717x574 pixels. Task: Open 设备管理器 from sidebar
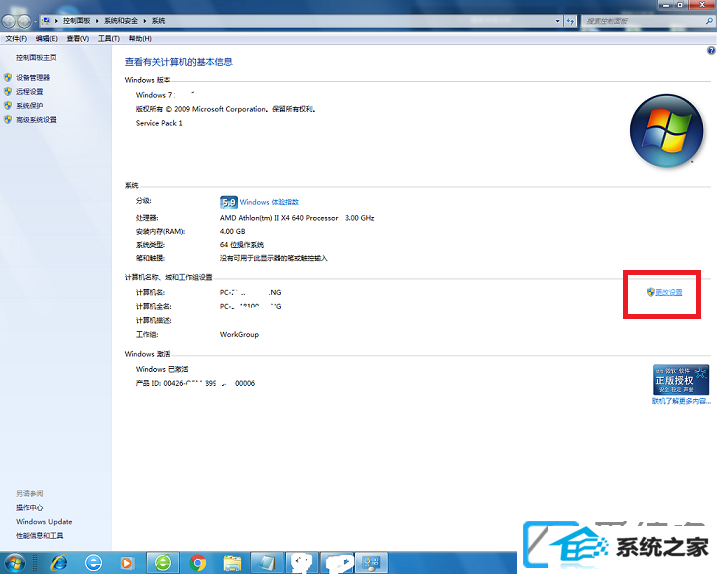[x=33, y=78]
